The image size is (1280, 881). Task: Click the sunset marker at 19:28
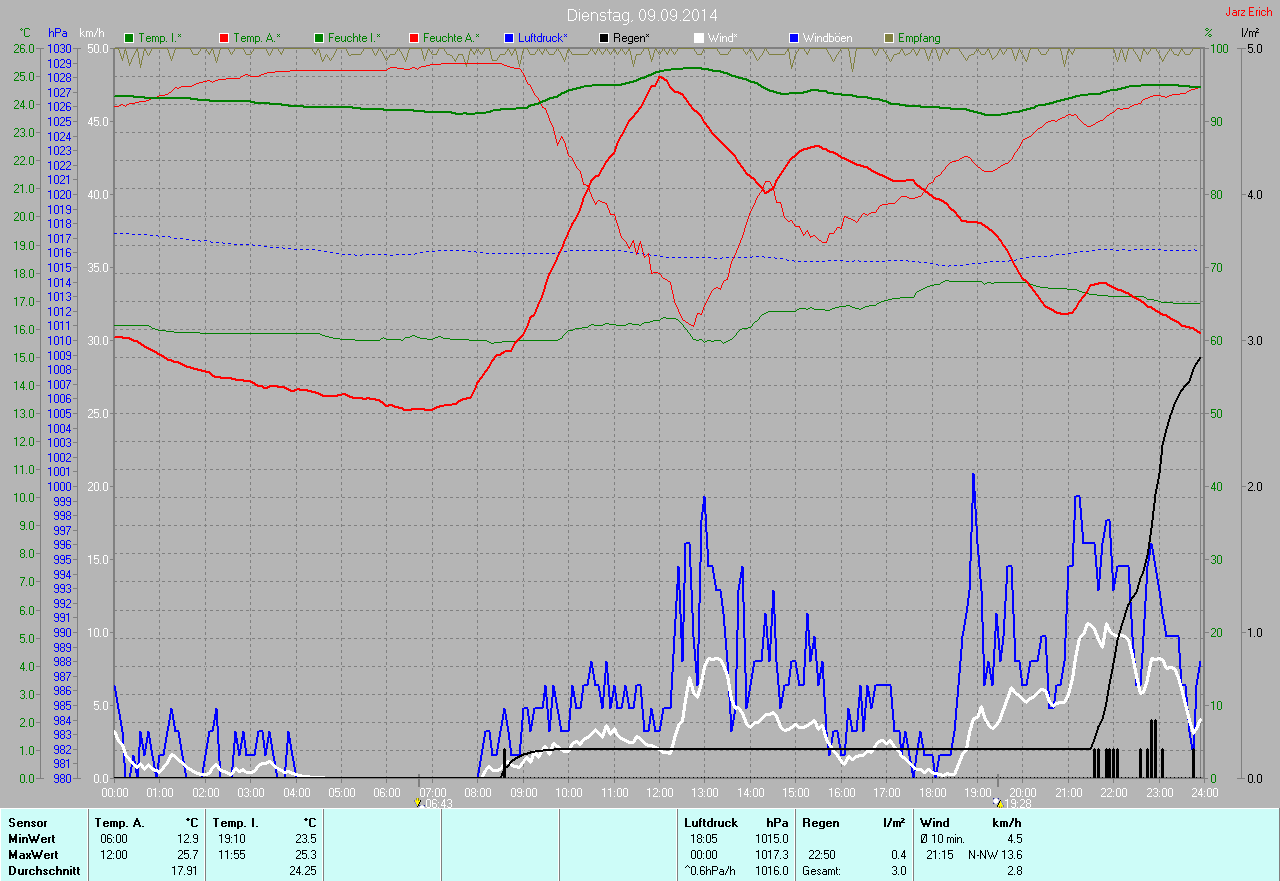996,803
